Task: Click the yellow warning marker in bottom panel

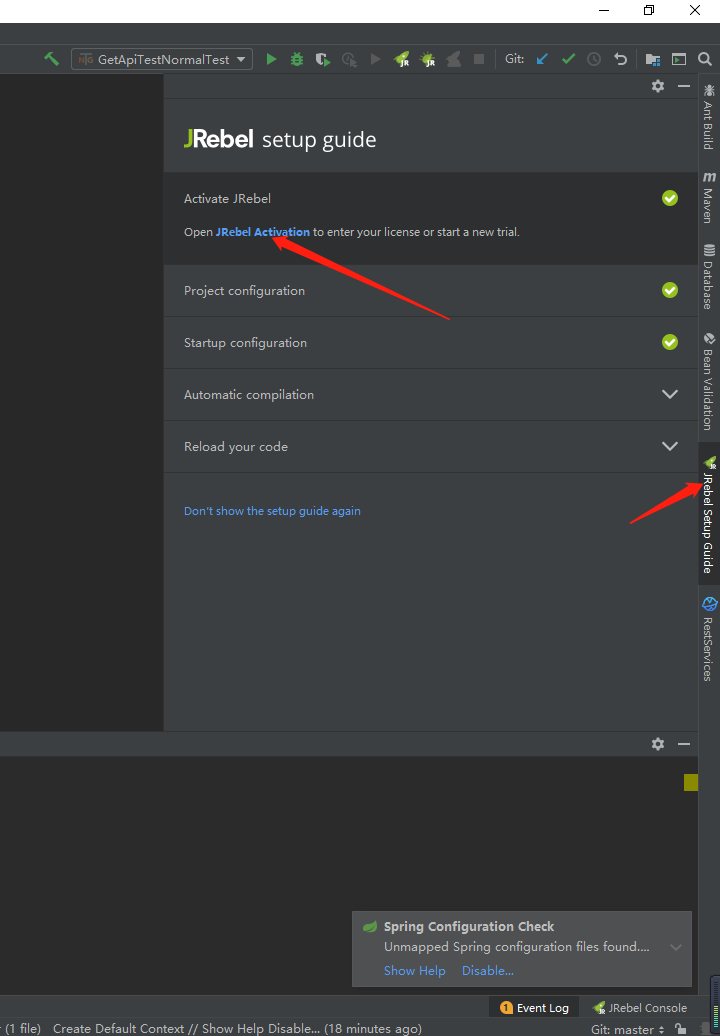Action: point(691,782)
